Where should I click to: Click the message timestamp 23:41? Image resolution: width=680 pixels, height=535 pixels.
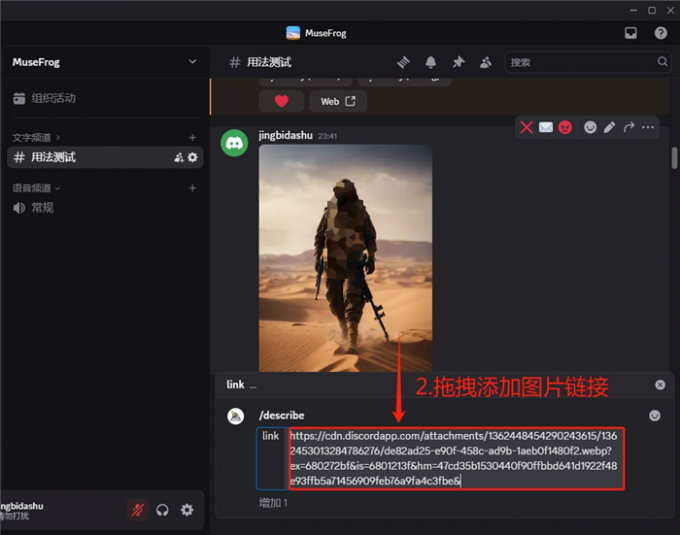tap(327, 136)
